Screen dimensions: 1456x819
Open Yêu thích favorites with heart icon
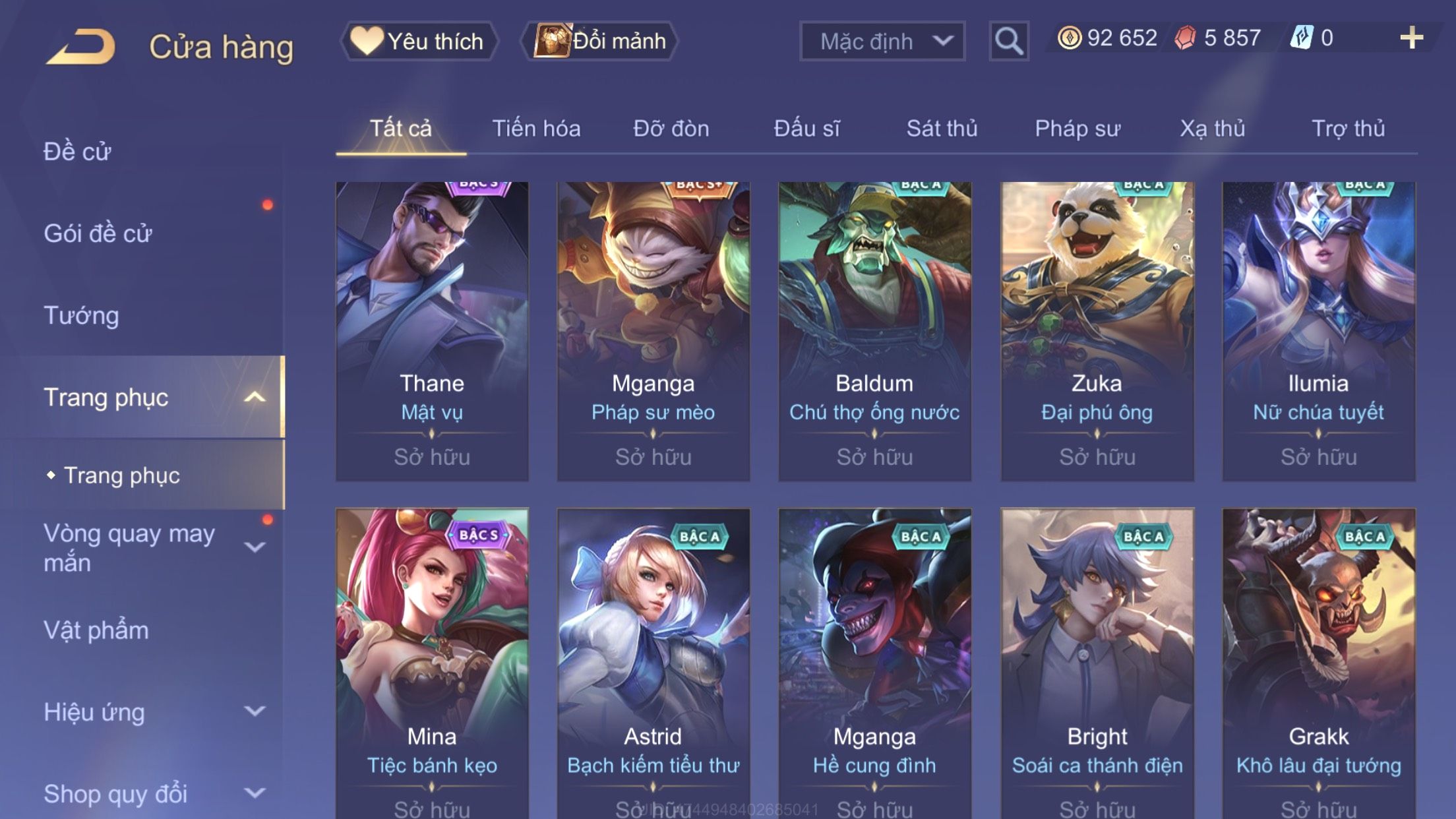[418, 41]
